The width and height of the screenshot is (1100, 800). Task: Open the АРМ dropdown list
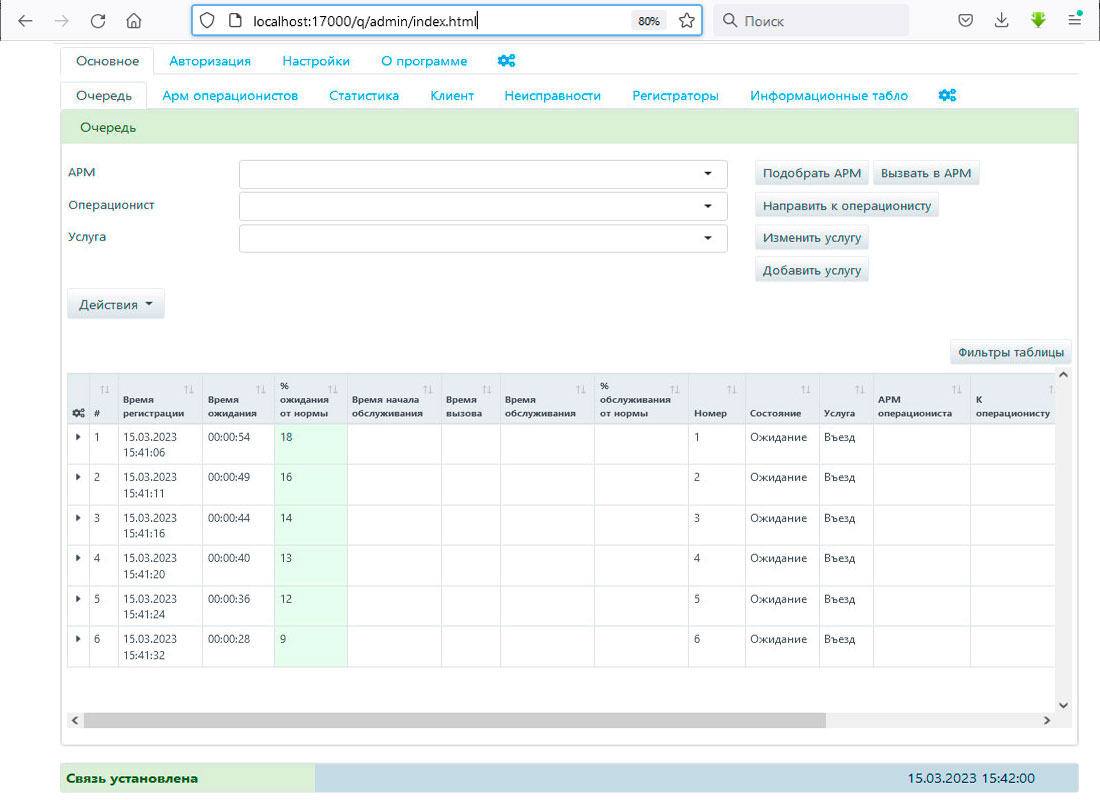click(483, 174)
